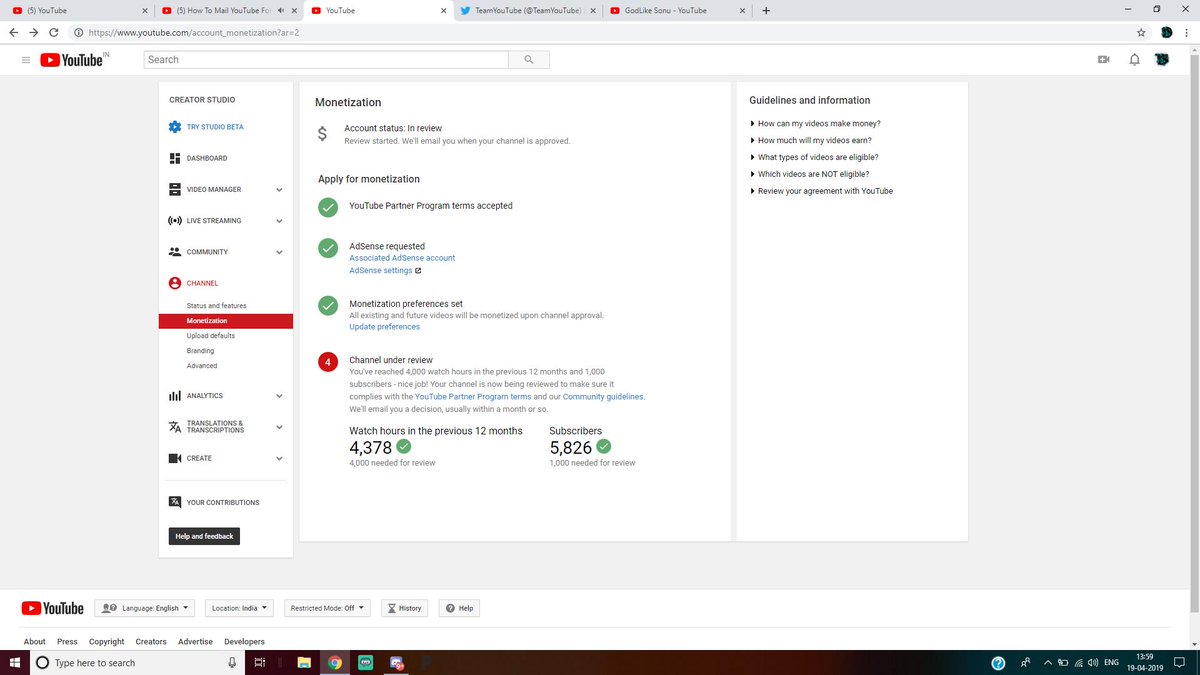This screenshot has height=675, width=1200.
Task: Open Status and features in the sidebar
Action: (x=216, y=306)
